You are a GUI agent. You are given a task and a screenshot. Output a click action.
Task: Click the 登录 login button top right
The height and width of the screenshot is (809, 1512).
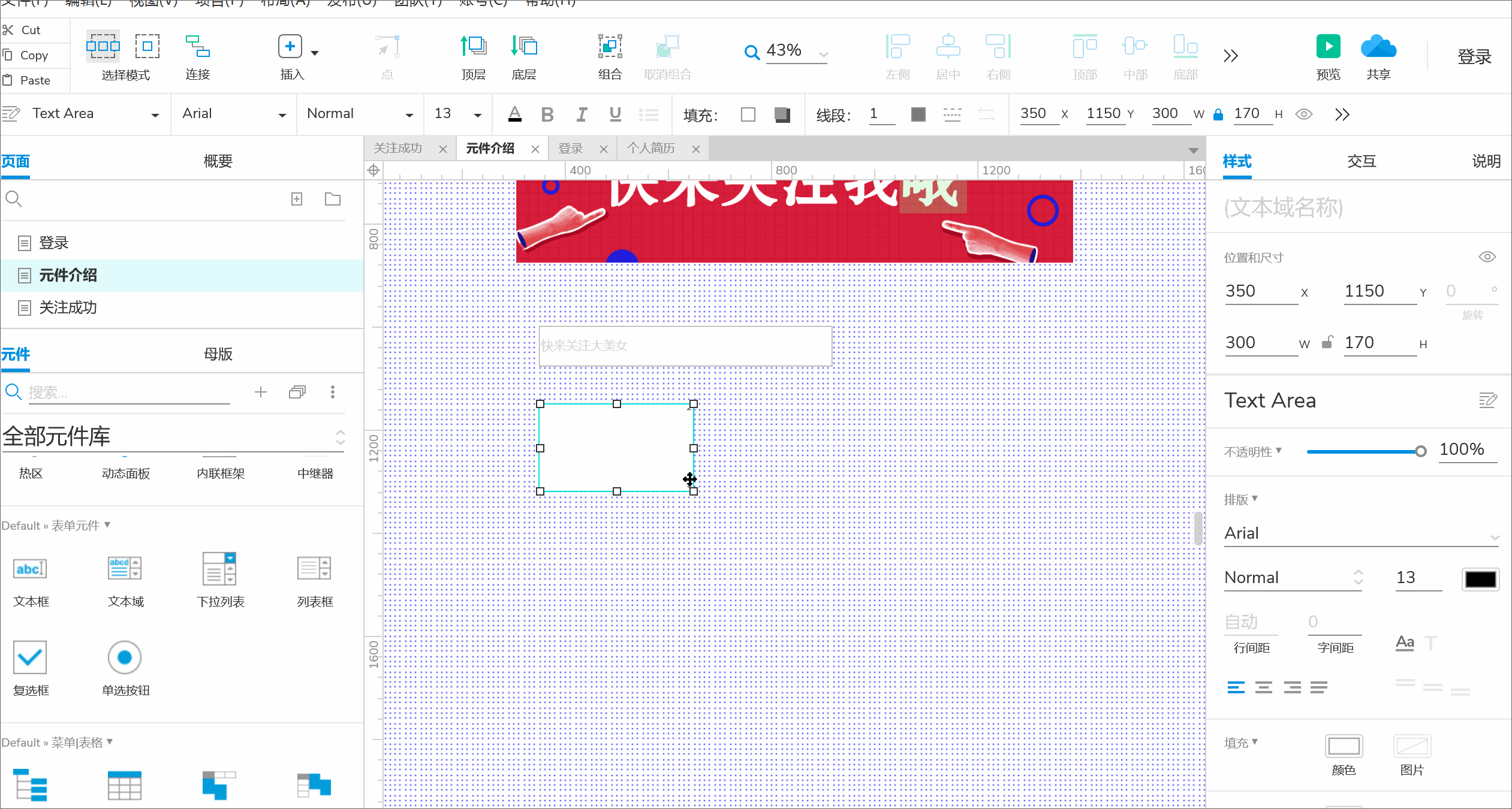pos(1474,57)
